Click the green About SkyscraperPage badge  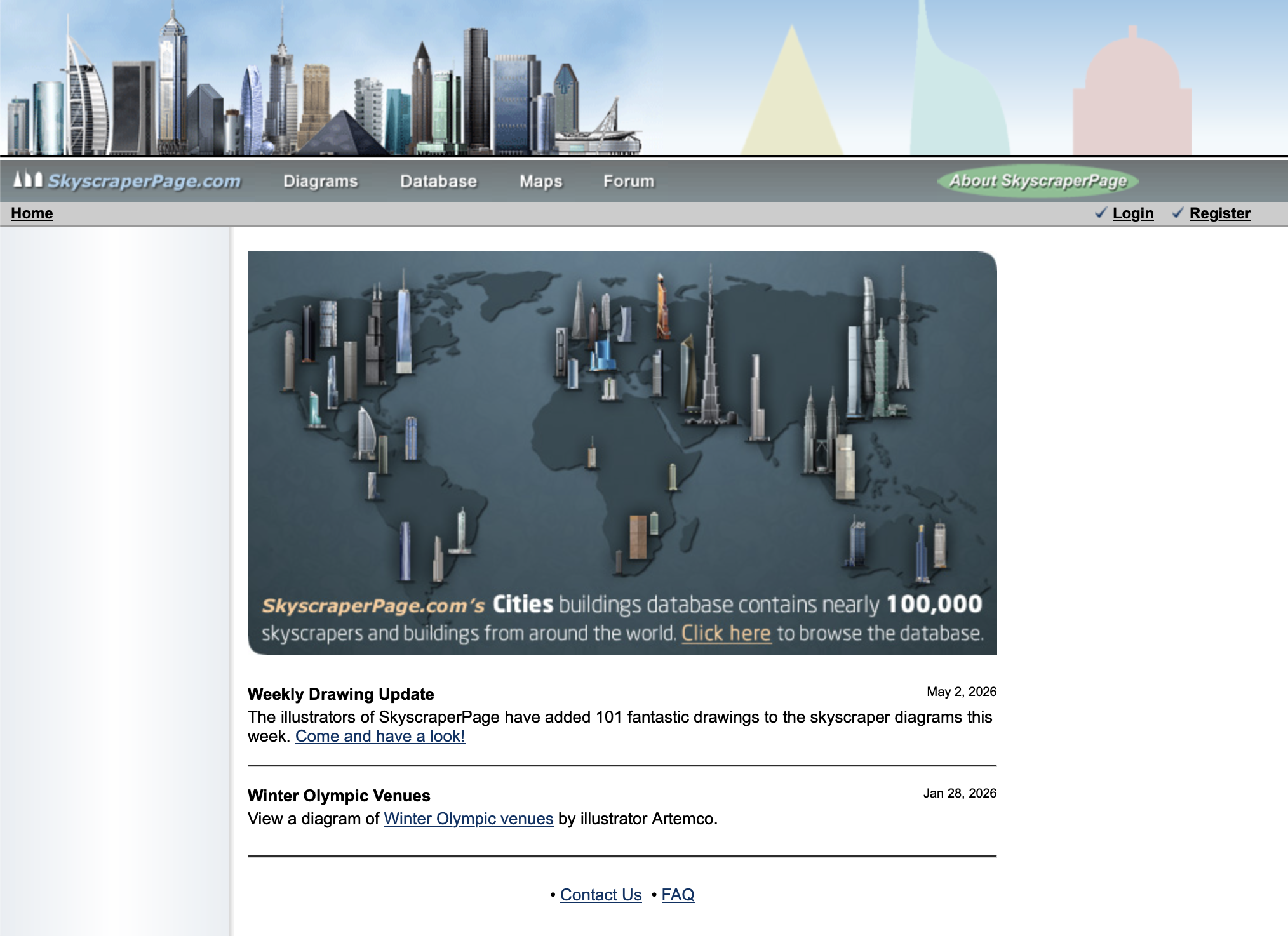pos(1038,181)
